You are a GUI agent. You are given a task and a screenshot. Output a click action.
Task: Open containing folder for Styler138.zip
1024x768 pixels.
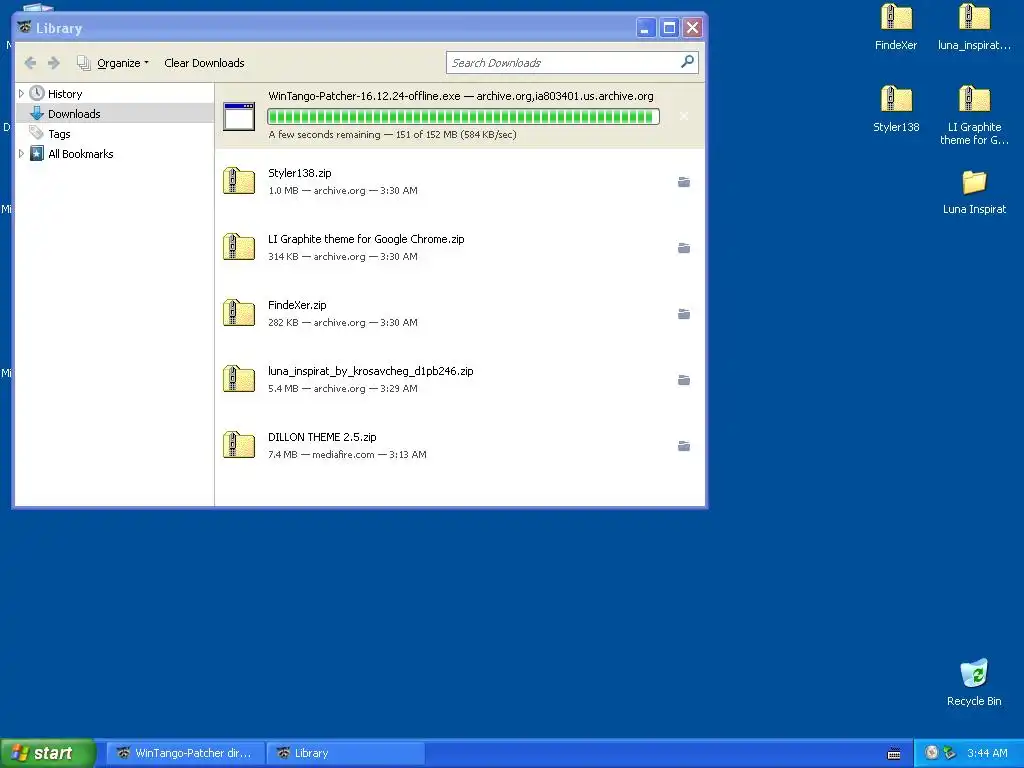point(684,182)
